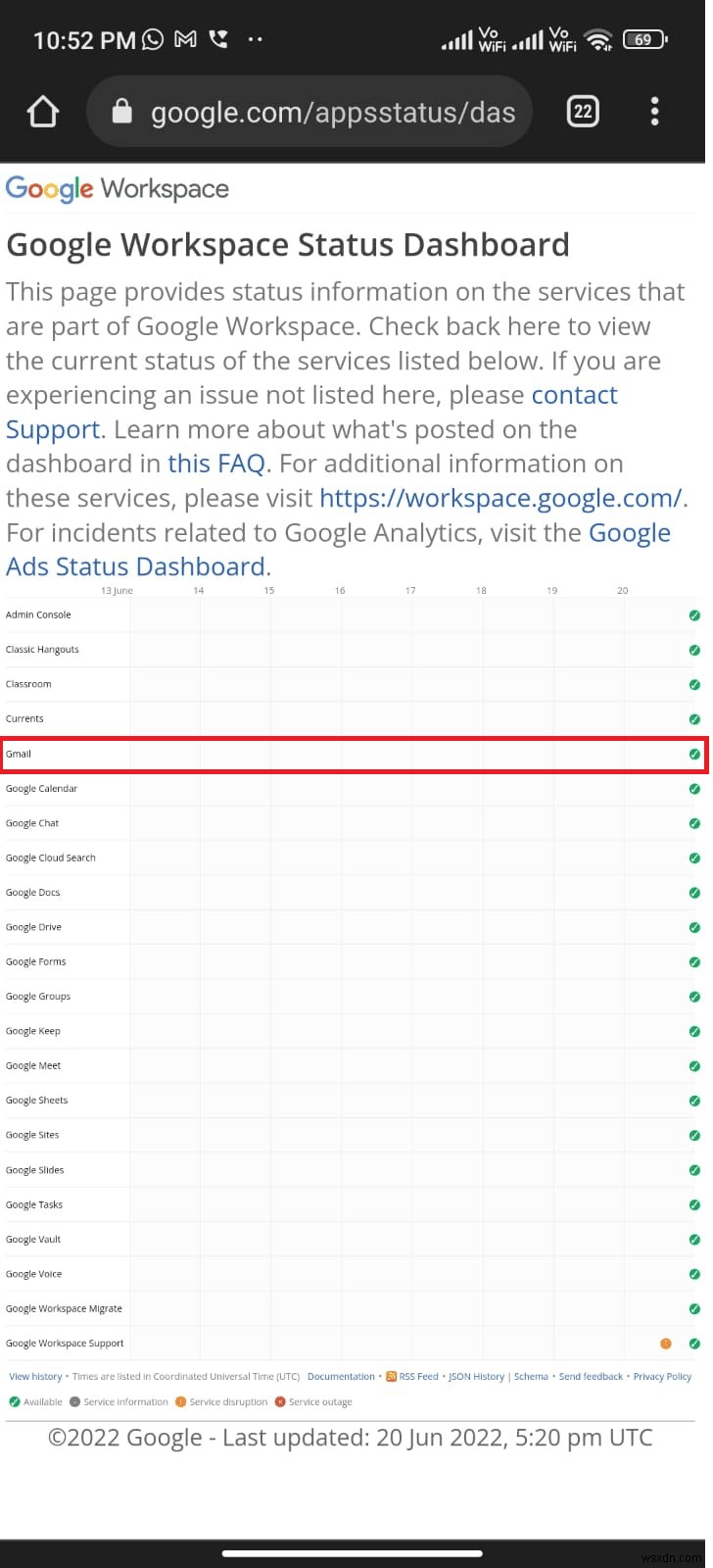Tap the Chrome home icon

coord(43,113)
